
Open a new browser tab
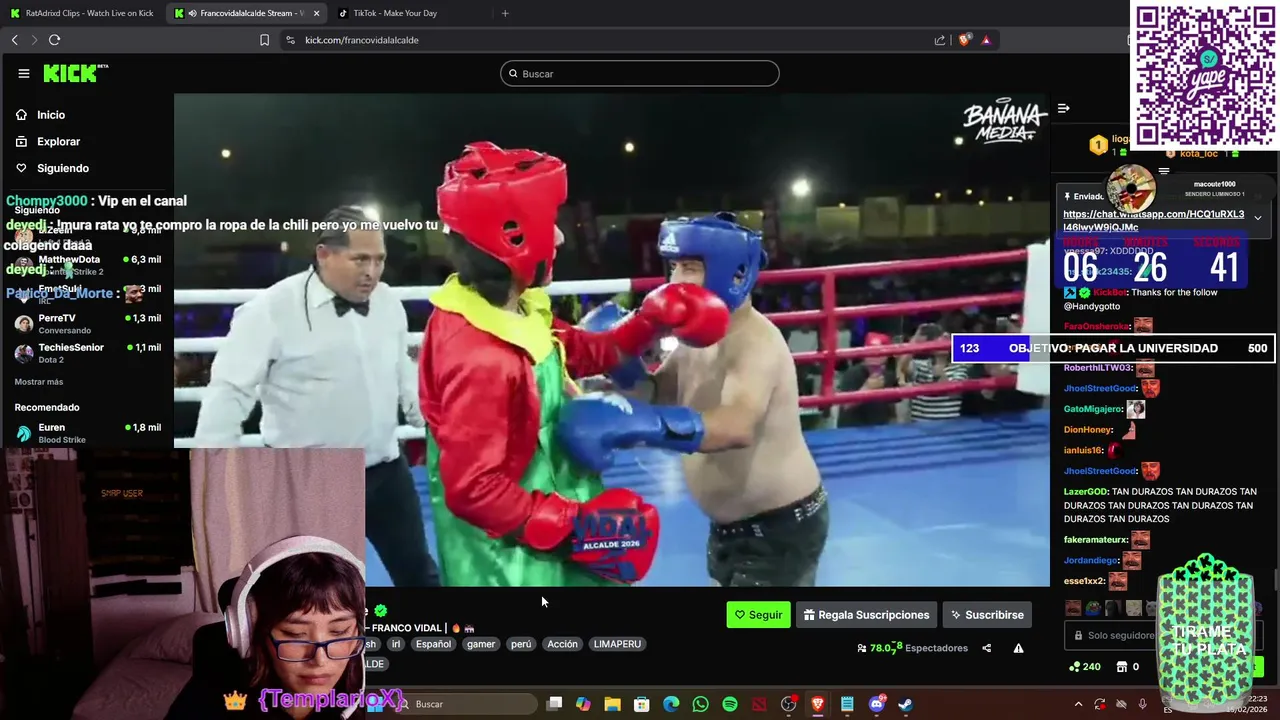click(505, 13)
